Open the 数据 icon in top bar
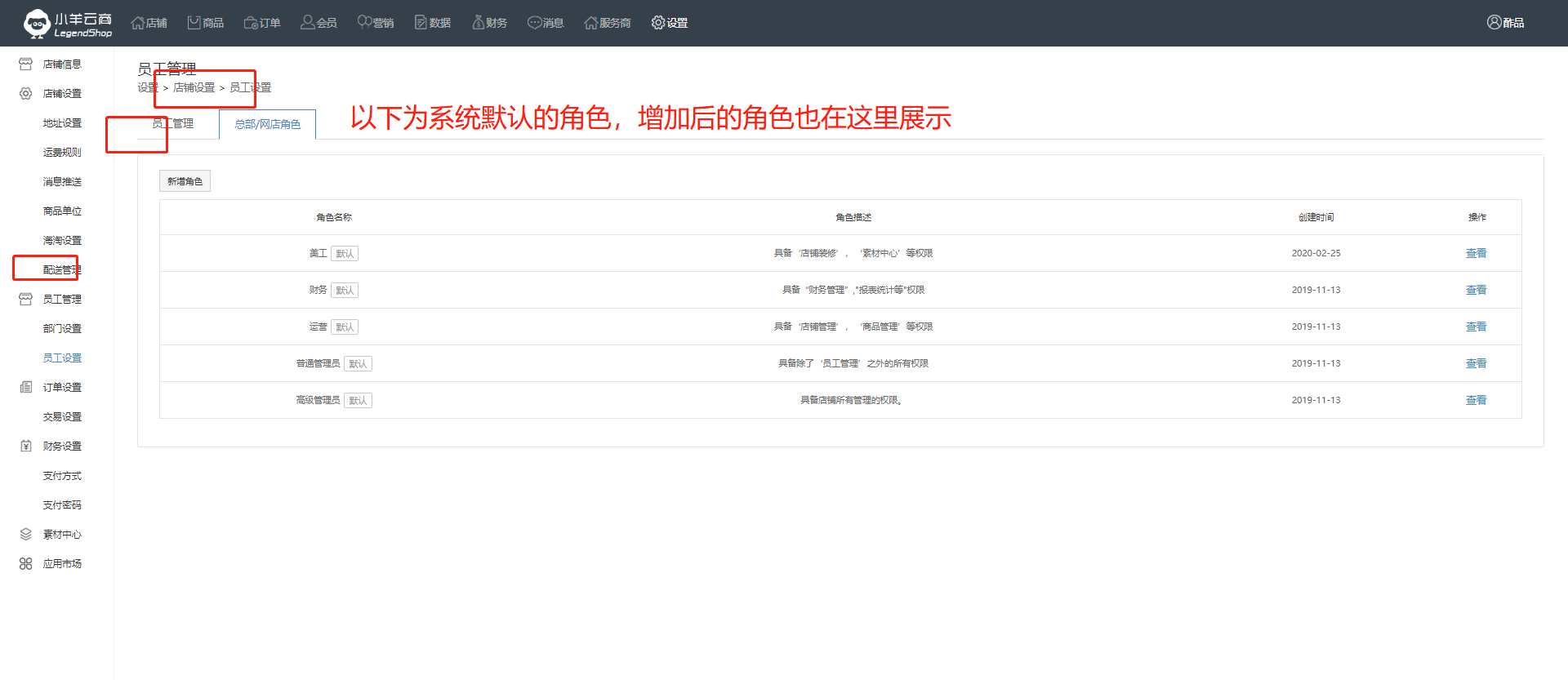 (421, 23)
